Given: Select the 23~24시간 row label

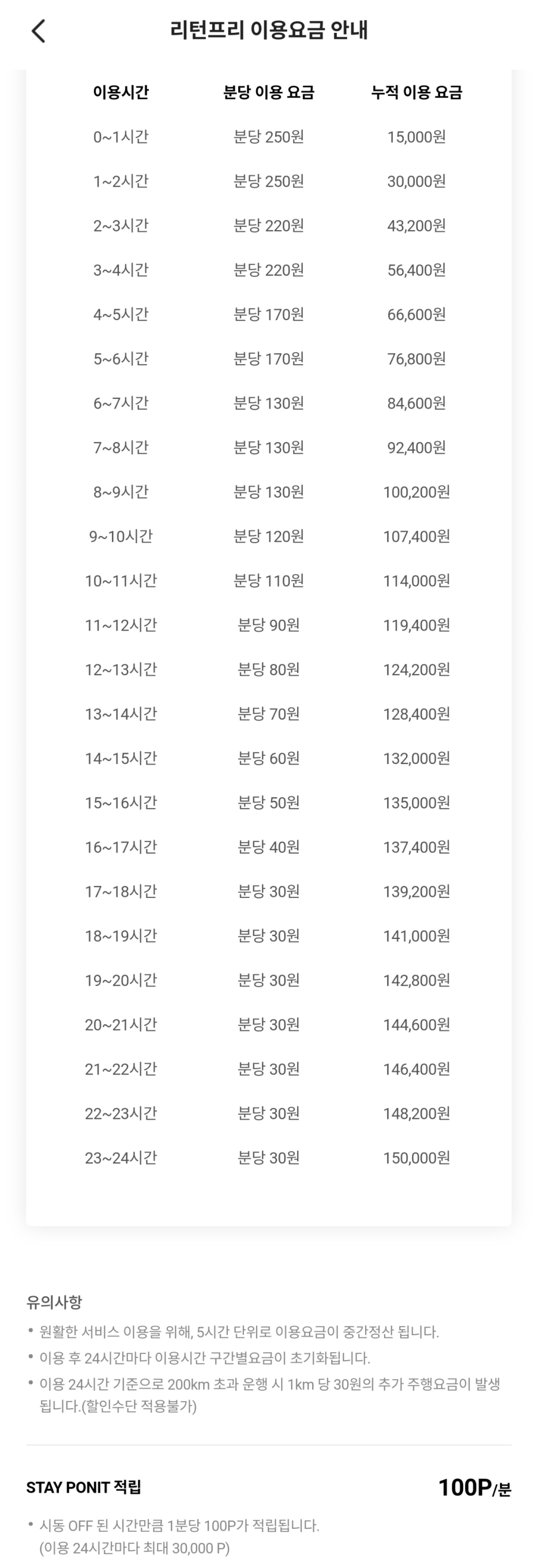Looking at the screenshot, I should [x=121, y=1158].
